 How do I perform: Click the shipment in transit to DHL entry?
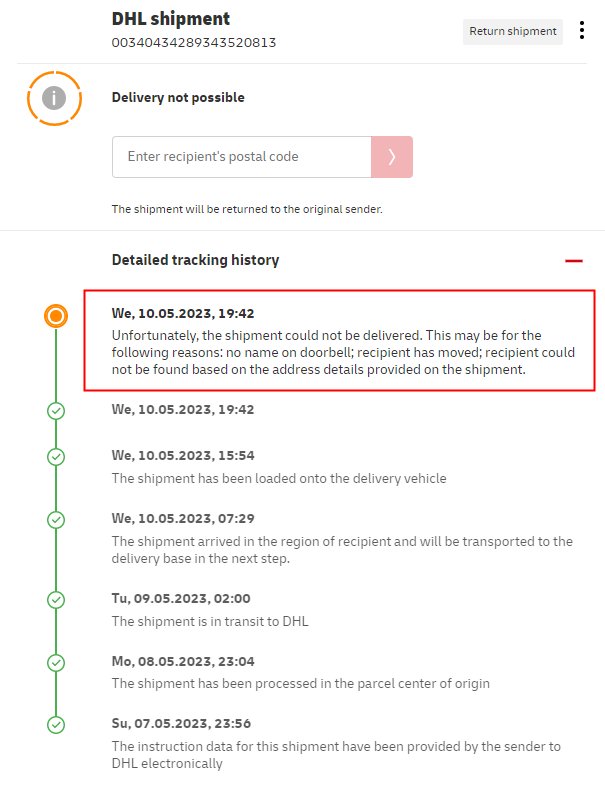(210, 621)
